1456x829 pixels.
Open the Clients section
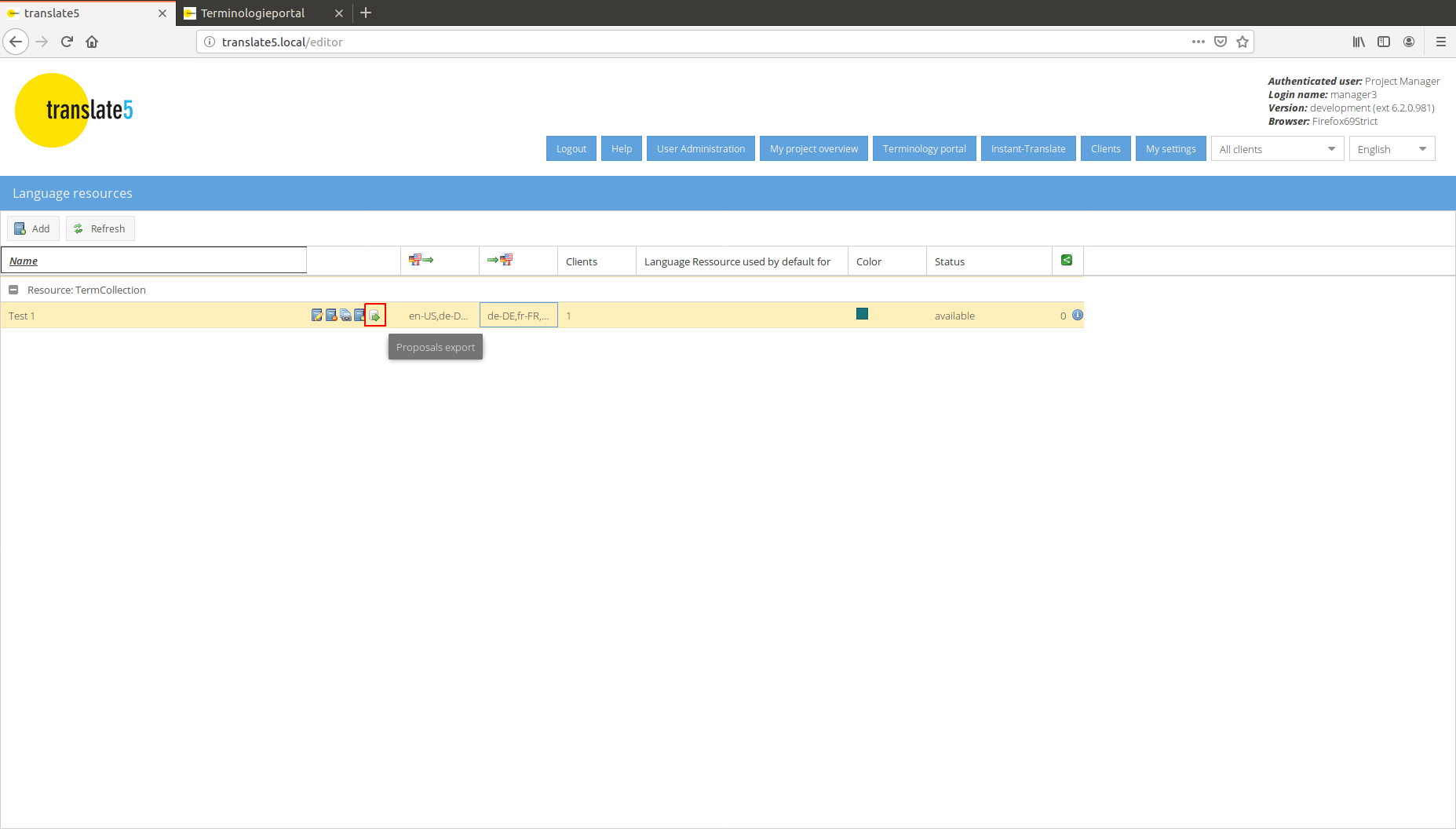coord(1106,148)
